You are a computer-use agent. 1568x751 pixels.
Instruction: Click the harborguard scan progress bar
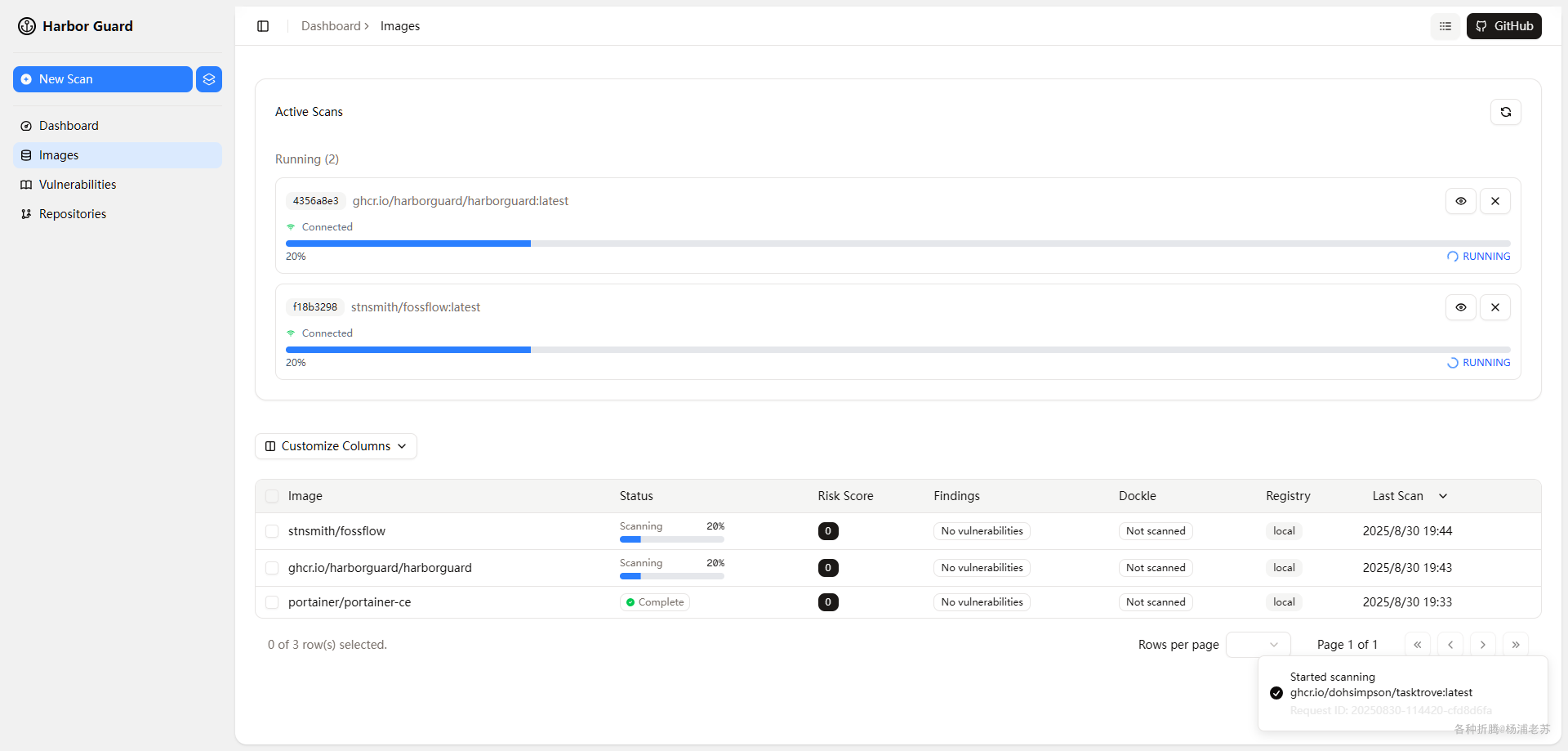coord(898,244)
